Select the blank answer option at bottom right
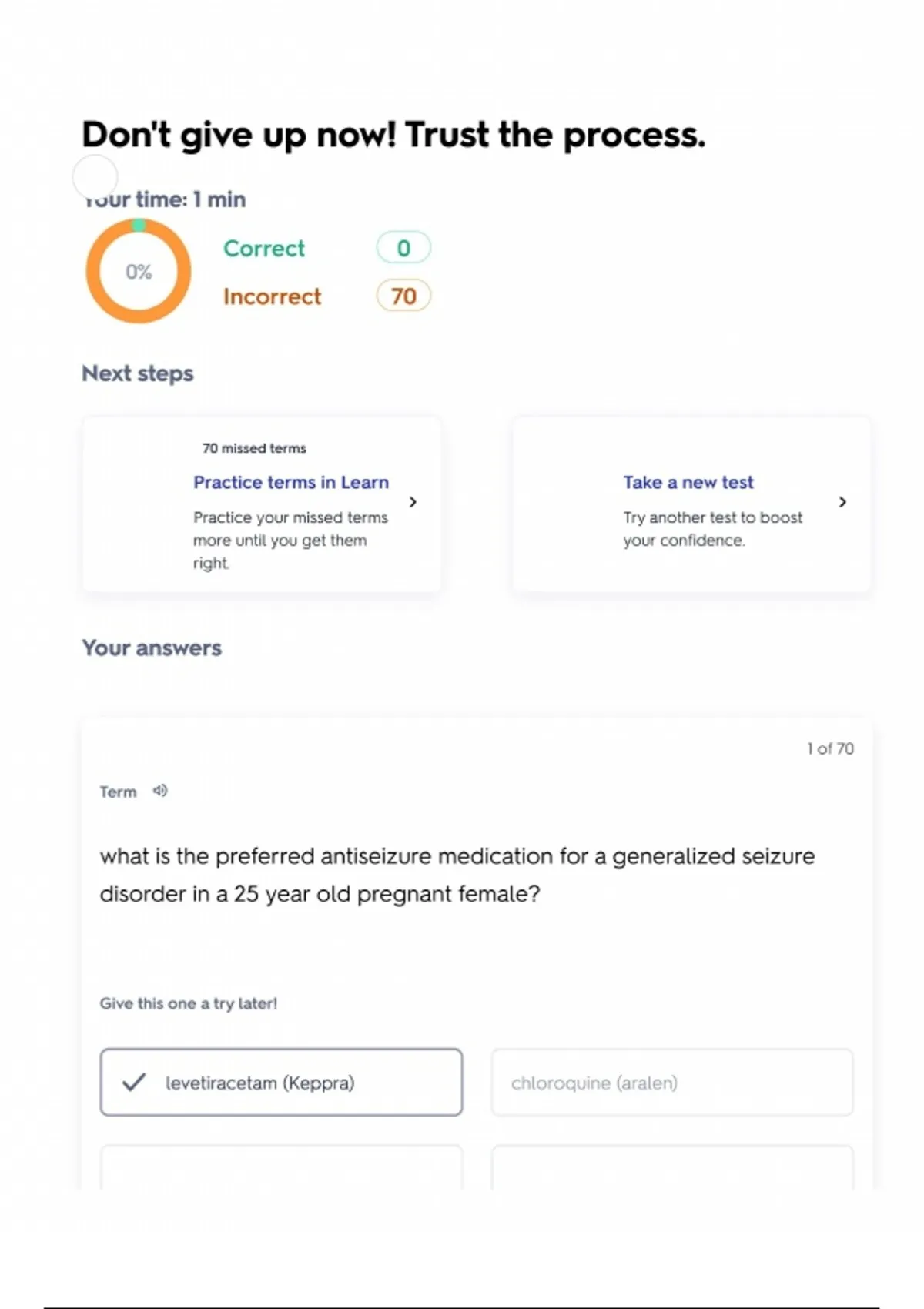Screen dimensions: 924x1309 [x=671, y=1167]
